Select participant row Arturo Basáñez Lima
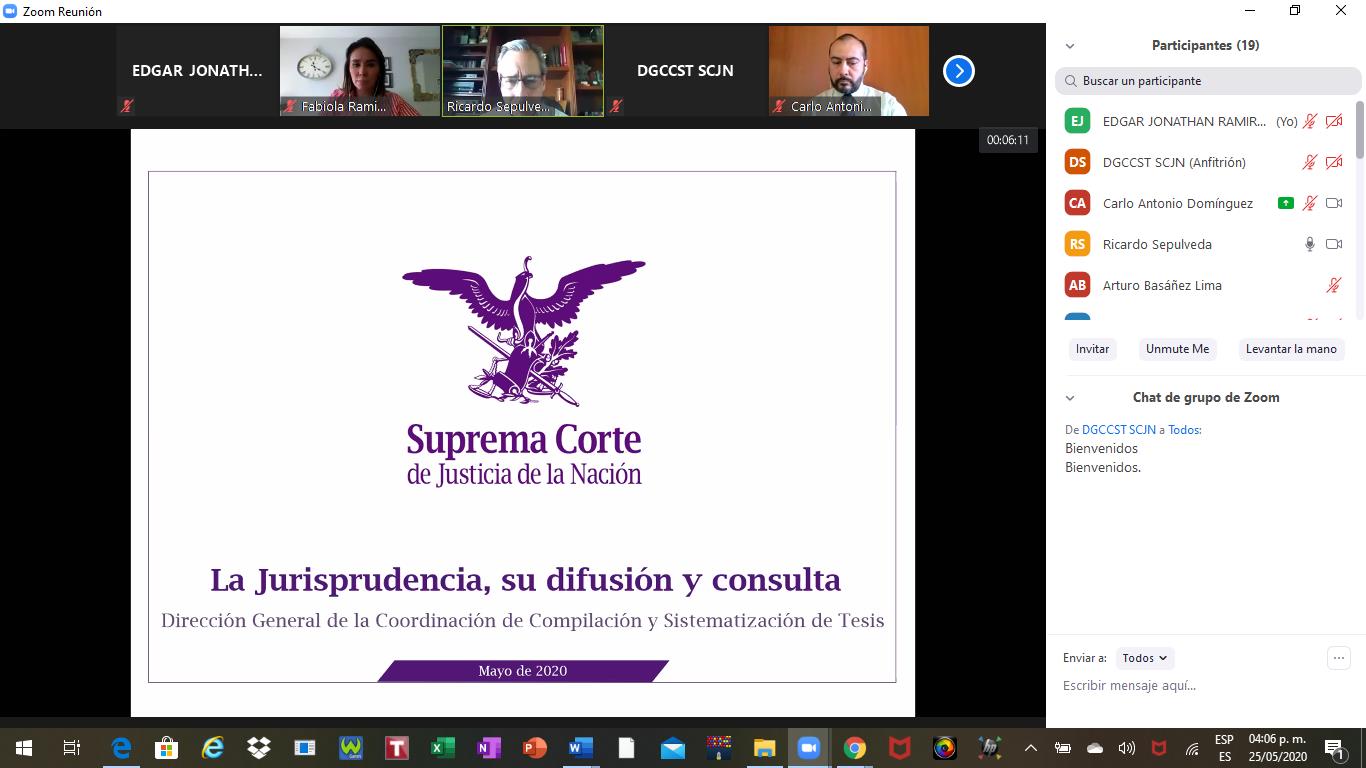 [x=1205, y=285]
